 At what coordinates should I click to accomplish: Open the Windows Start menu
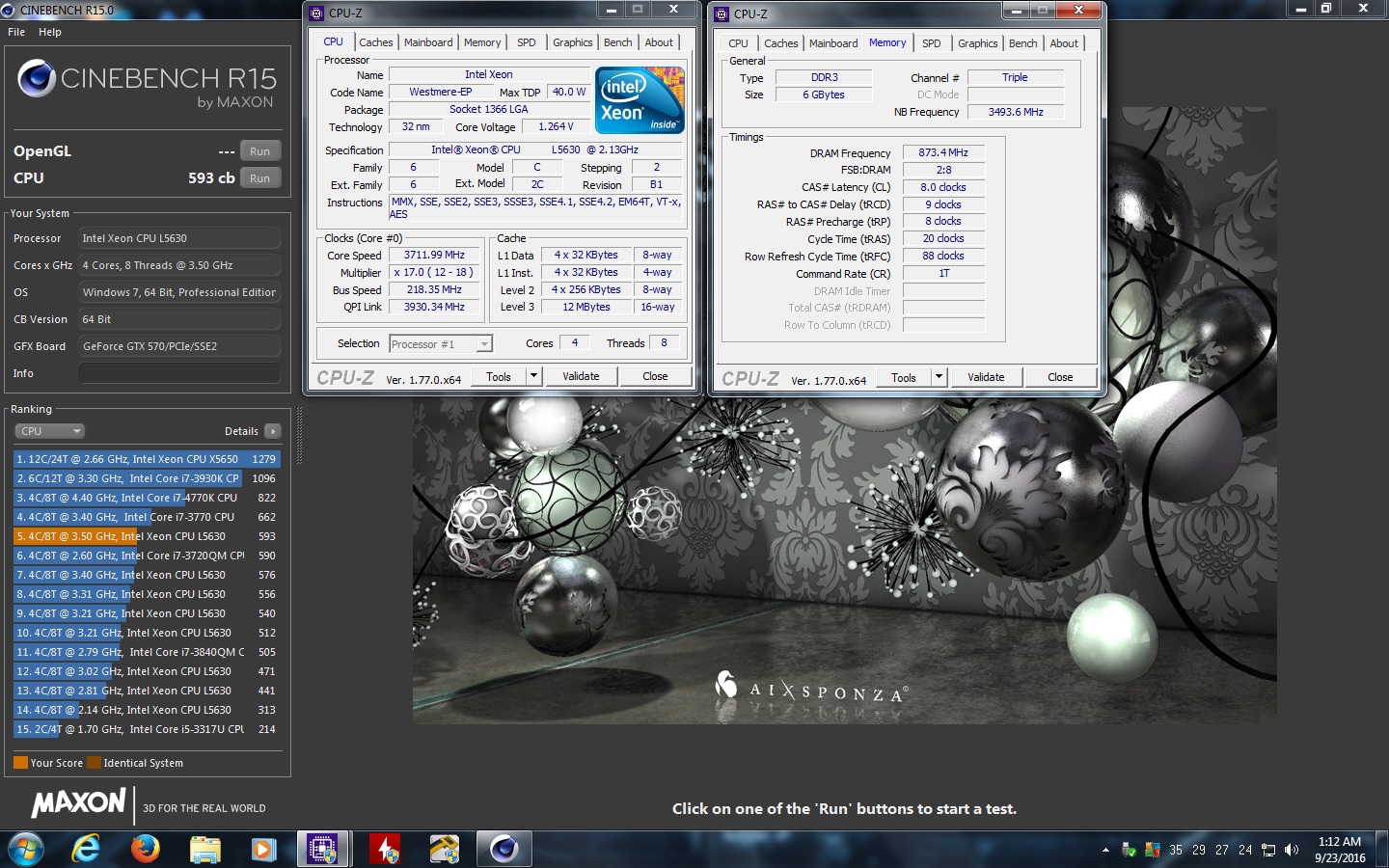[25, 850]
